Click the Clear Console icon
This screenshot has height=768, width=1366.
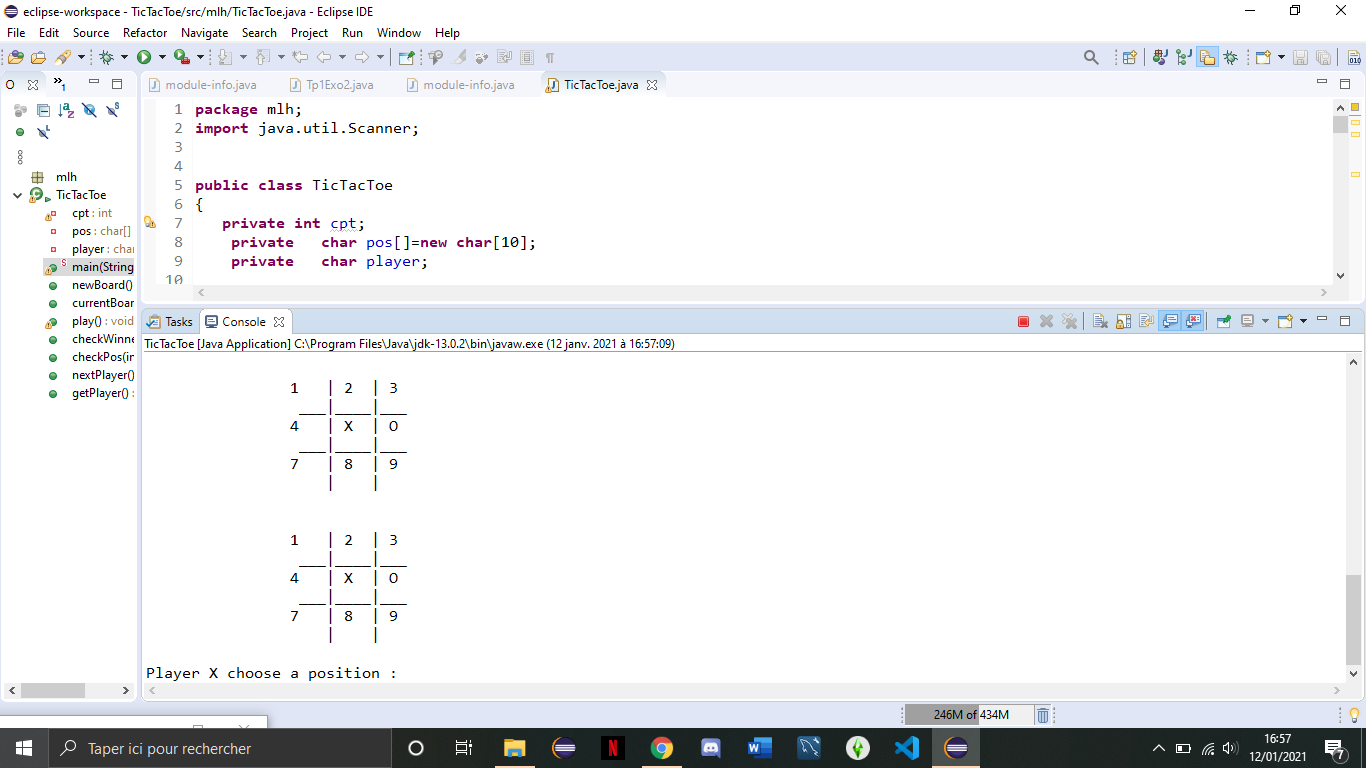pos(1100,321)
